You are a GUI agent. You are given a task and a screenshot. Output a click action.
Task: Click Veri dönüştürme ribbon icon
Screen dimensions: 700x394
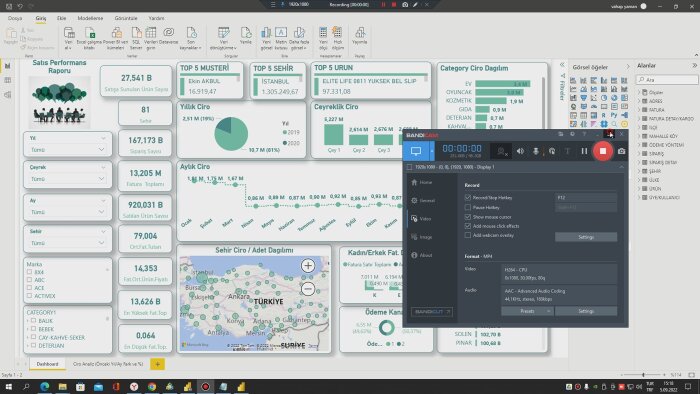click(224, 38)
